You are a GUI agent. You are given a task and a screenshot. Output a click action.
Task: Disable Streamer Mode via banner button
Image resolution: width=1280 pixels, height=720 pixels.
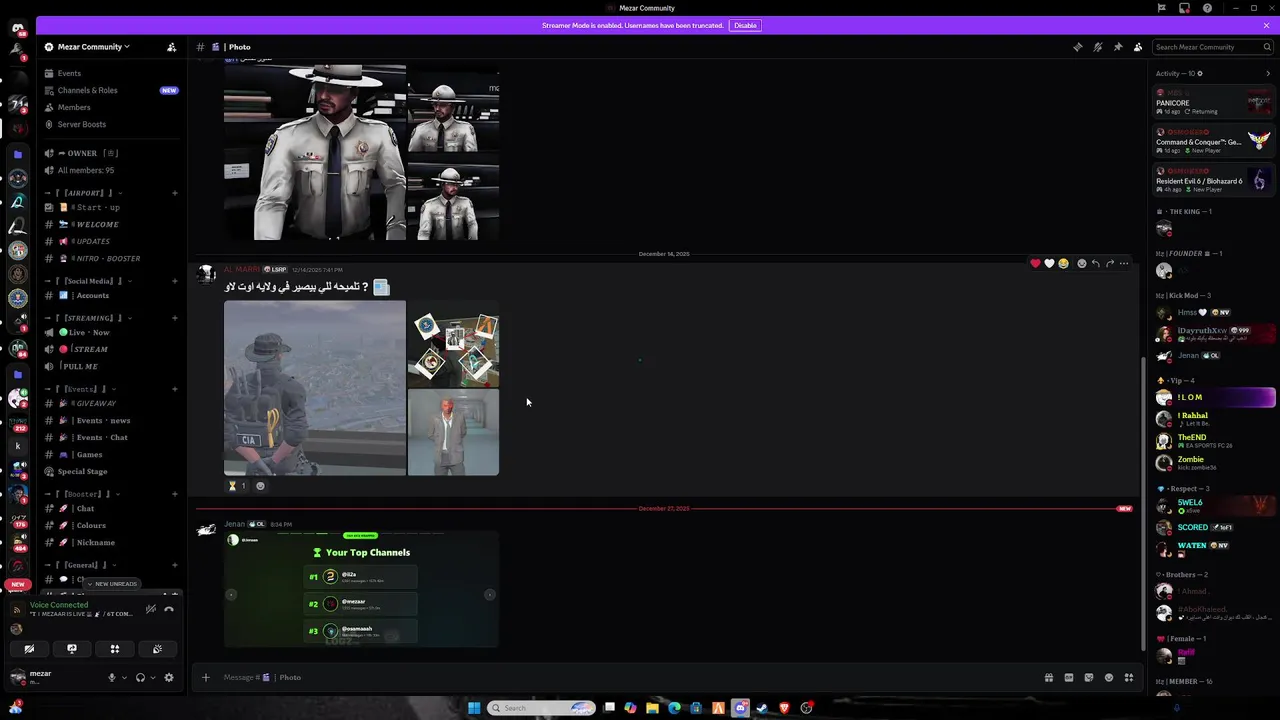745,25
